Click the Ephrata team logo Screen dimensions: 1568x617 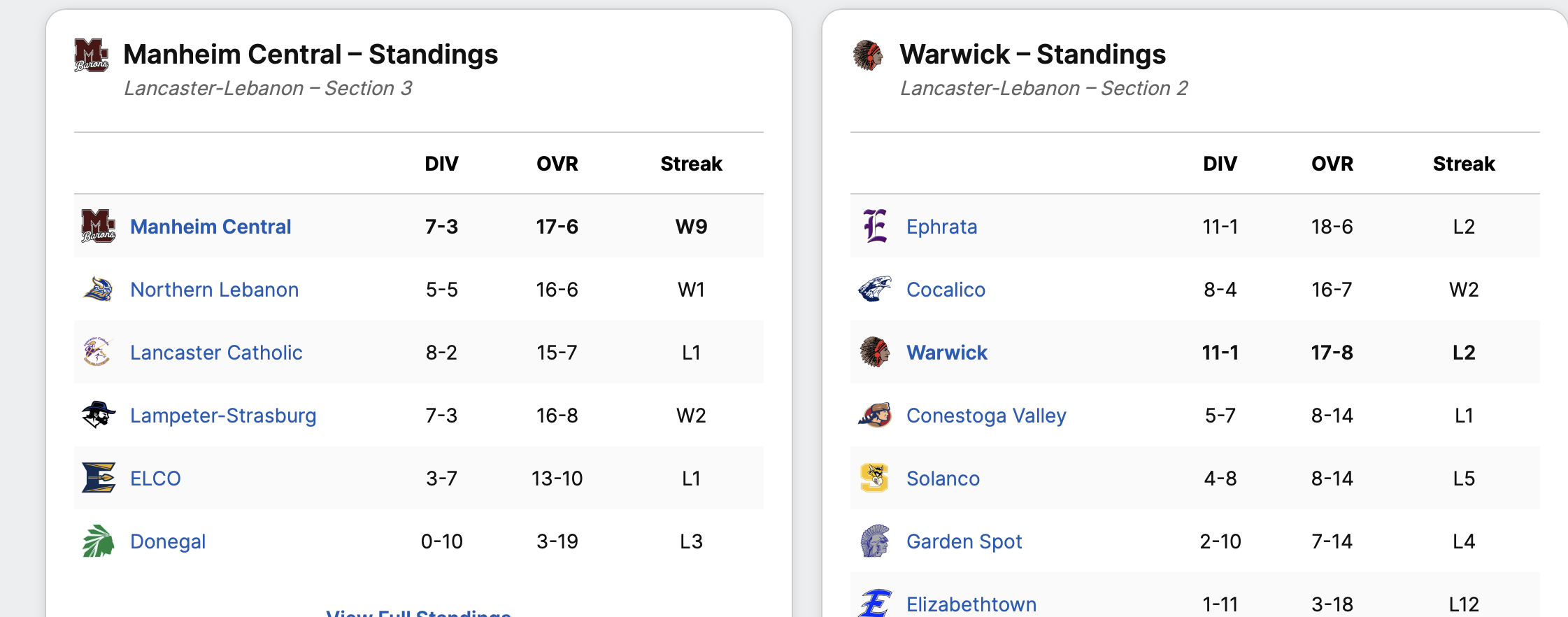coord(874,226)
